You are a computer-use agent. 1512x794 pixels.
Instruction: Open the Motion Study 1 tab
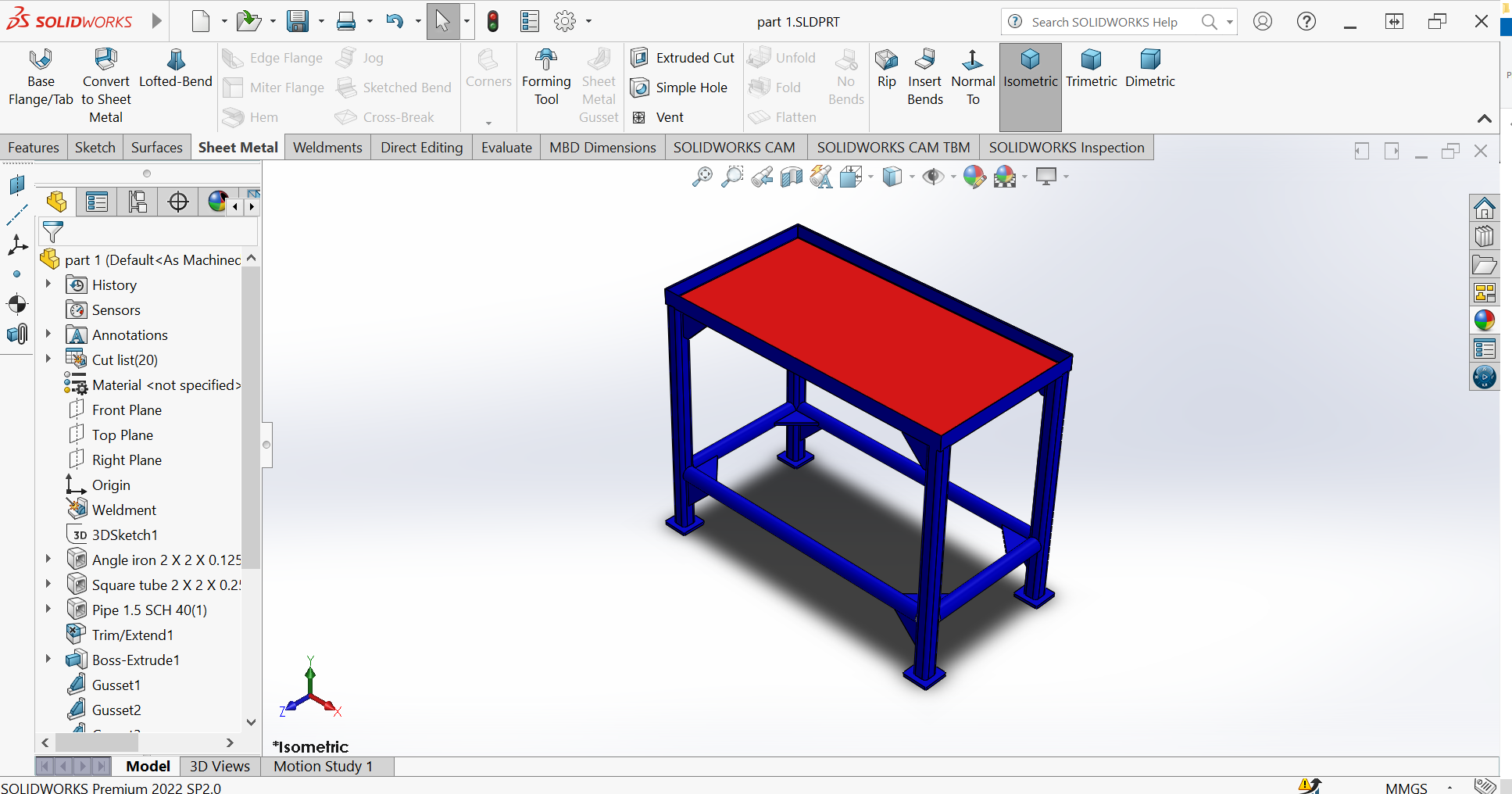tap(323, 767)
